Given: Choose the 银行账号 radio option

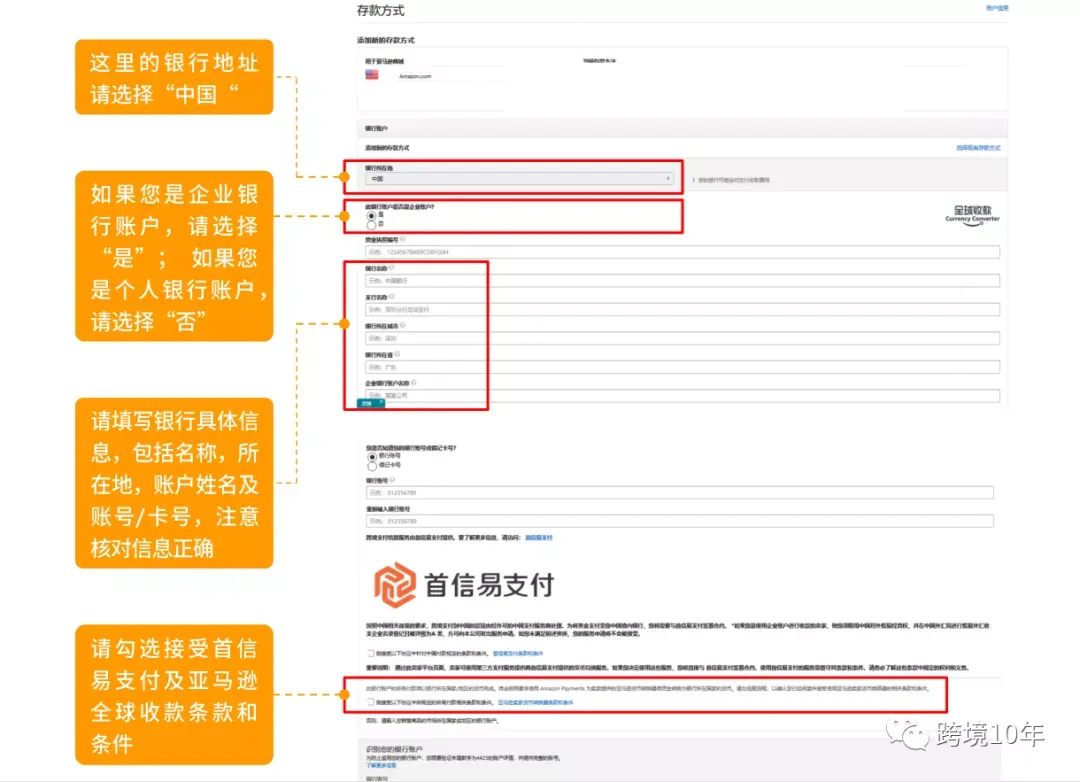Looking at the screenshot, I should click(372, 457).
